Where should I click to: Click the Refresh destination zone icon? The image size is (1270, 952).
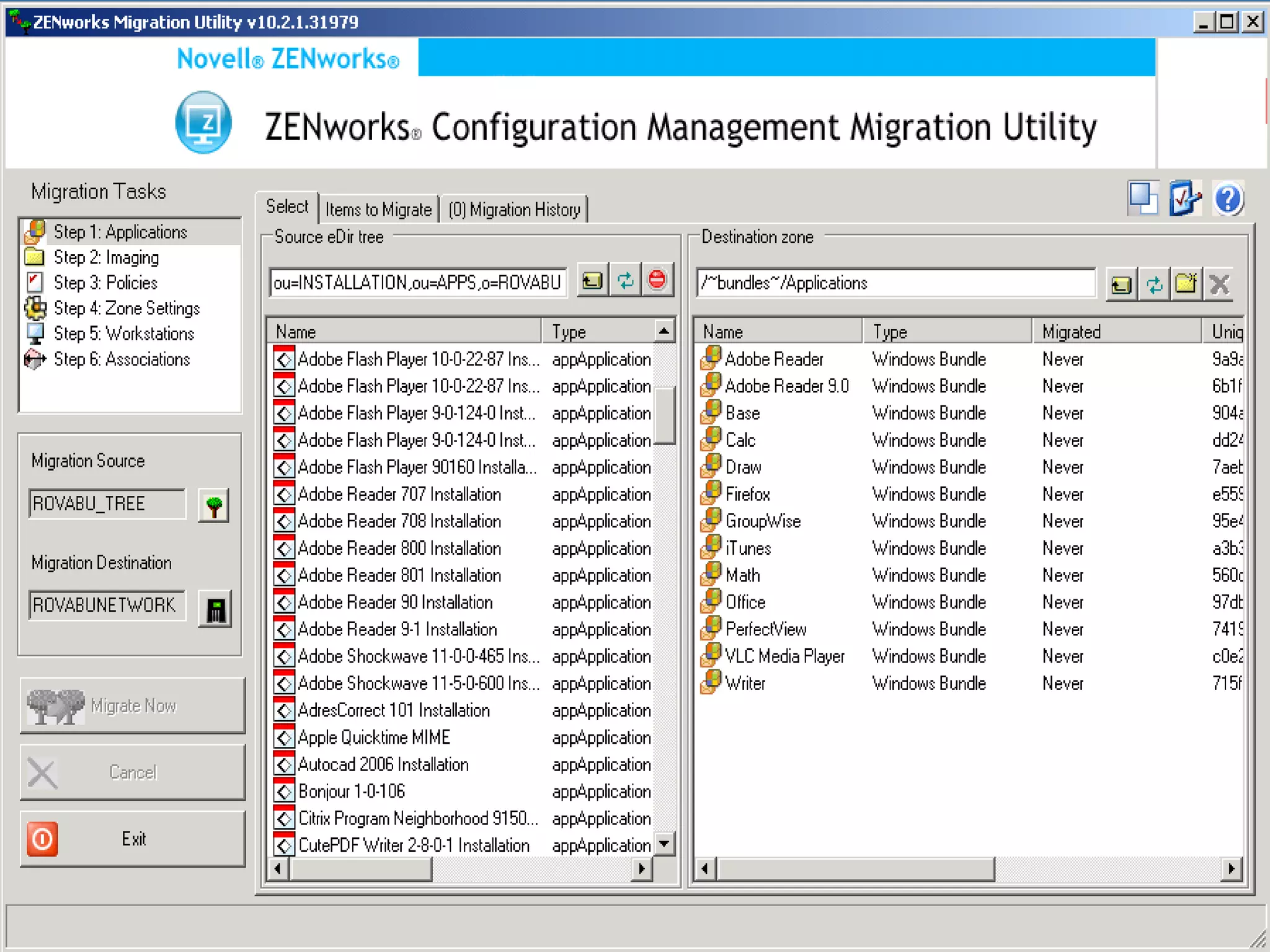pos(1154,285)
